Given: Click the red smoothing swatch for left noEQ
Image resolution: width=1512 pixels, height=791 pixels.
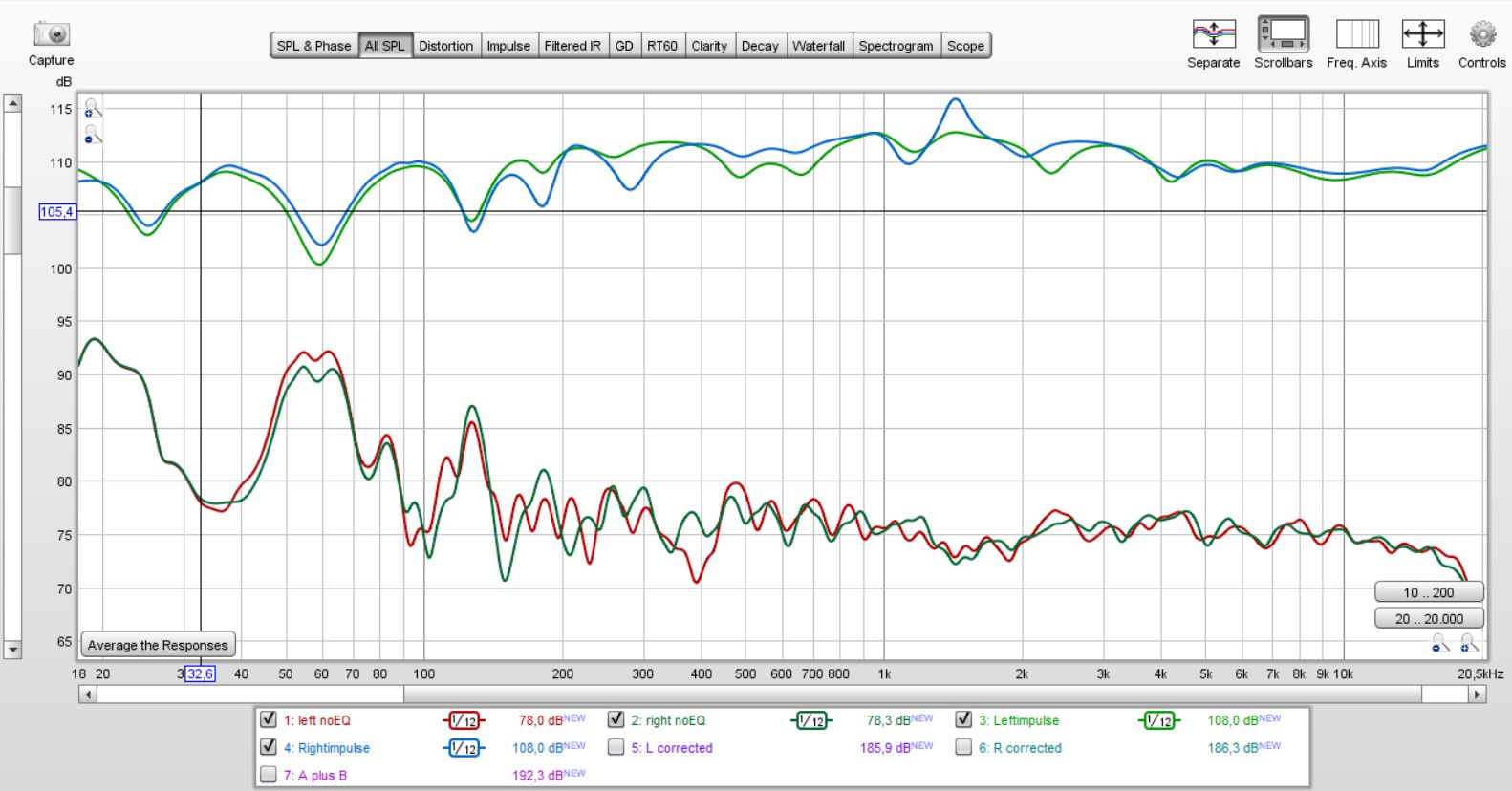Looking at the screenshot, I should tap(464, 721).
